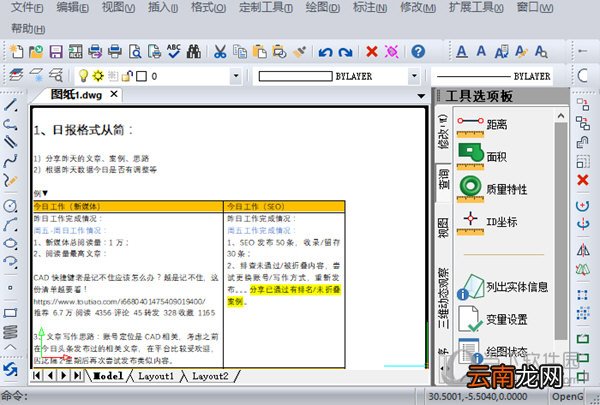Save the drawing with Save icon
Screen dimensions: 600x405
tap(56, 51)
